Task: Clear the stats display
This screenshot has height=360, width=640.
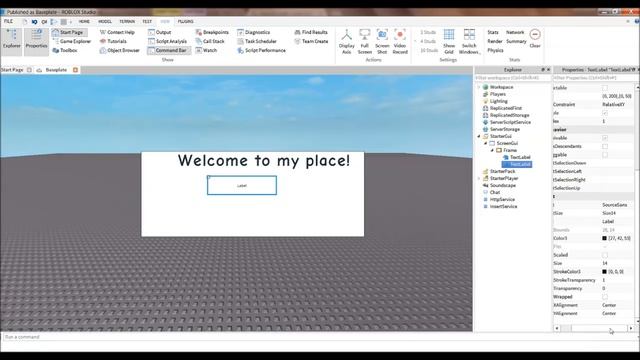Action: [x=535, y=39]
